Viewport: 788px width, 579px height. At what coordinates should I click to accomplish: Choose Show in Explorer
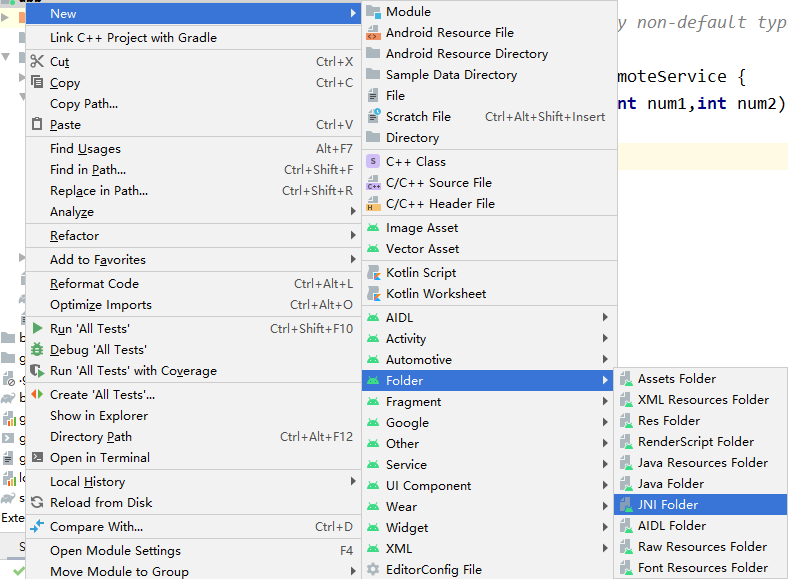[193, 416]
